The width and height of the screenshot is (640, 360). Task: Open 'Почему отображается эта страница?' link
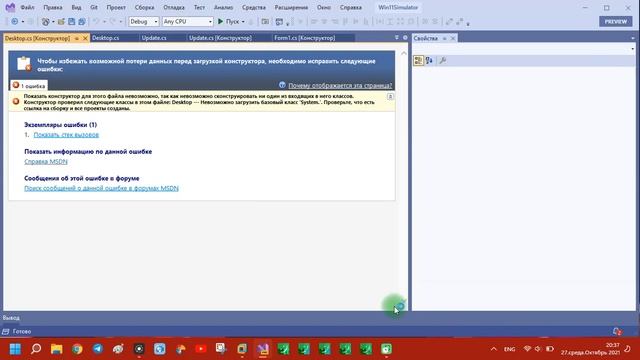pyautogui.click(x=340, y=85)
